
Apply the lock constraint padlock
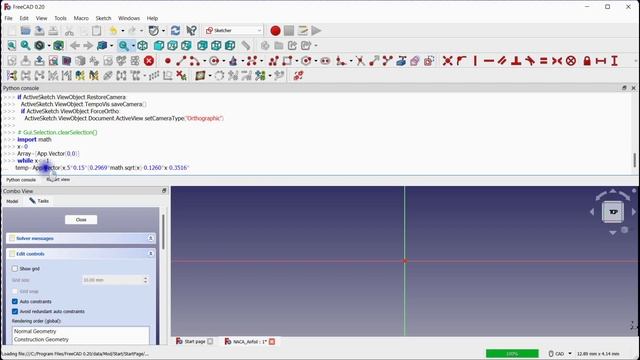click(x=587, y=61)
